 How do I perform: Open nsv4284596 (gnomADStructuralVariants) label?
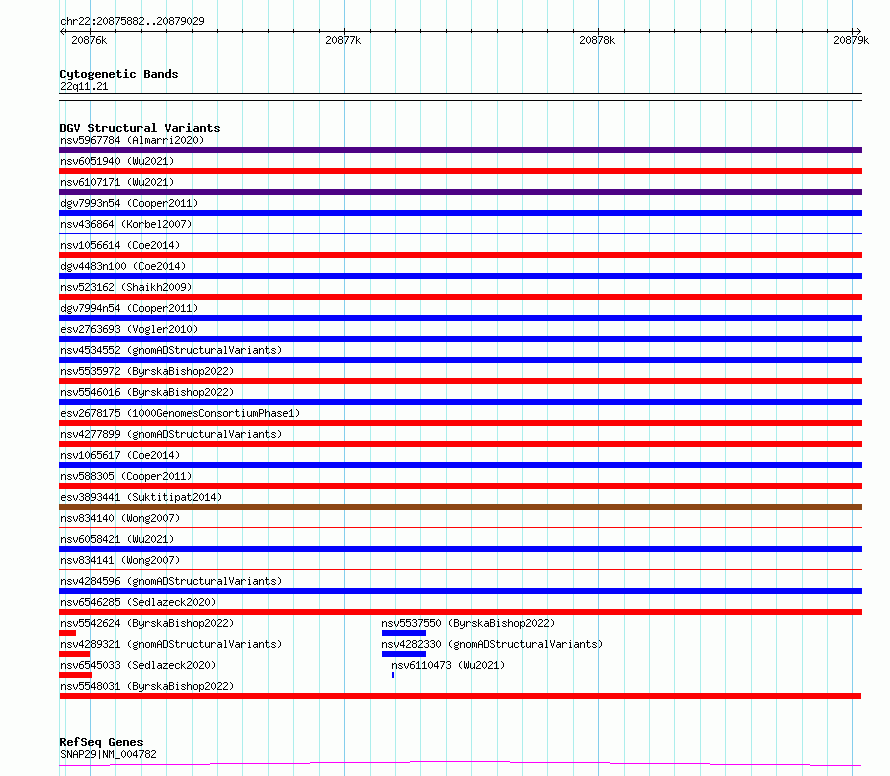click(x=171, y=581)
